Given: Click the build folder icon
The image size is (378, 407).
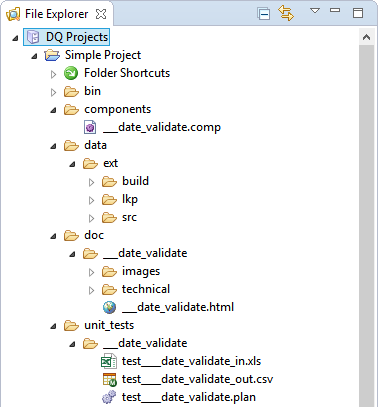Looking at the screenshot, I should [x=109, y=181].
